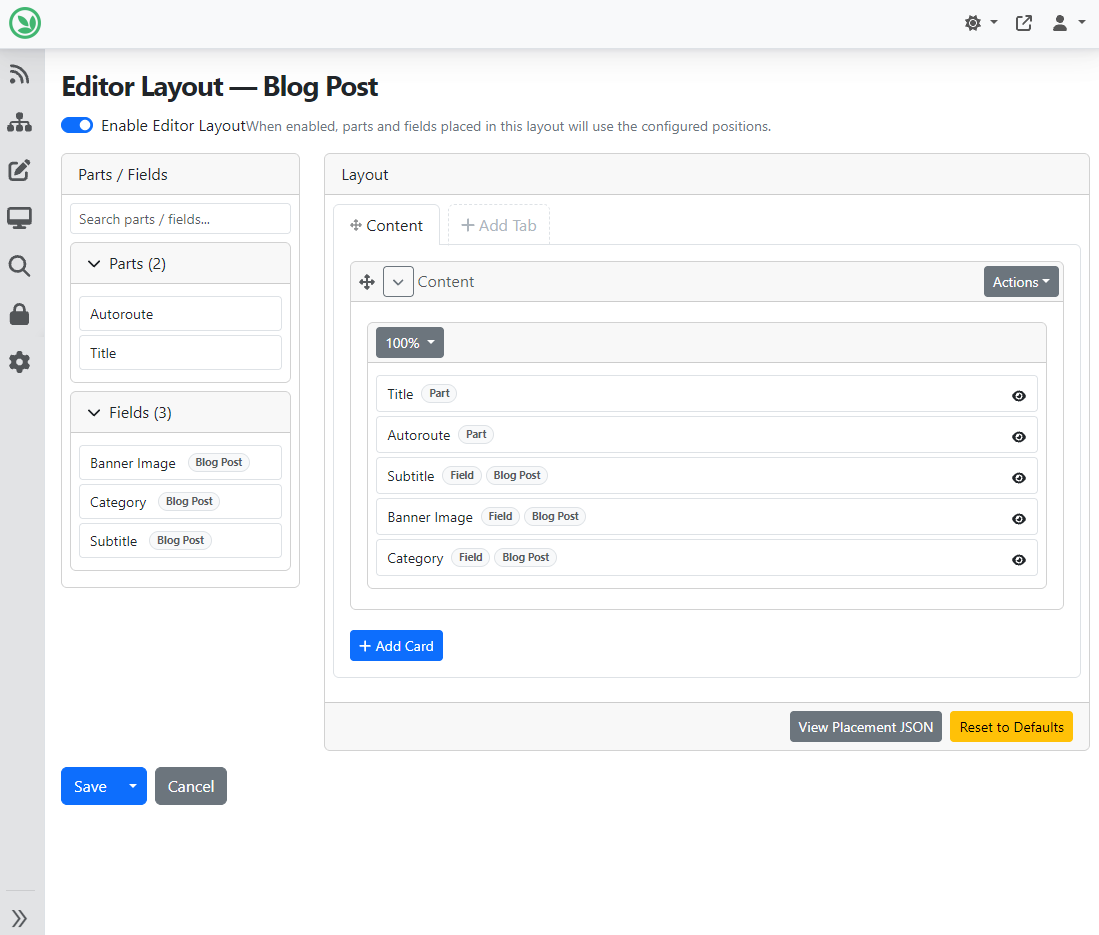This screenshot has height=935, width=1099.
Task: Toggle visibility of Subtitle field
Action: point(1018,477)
